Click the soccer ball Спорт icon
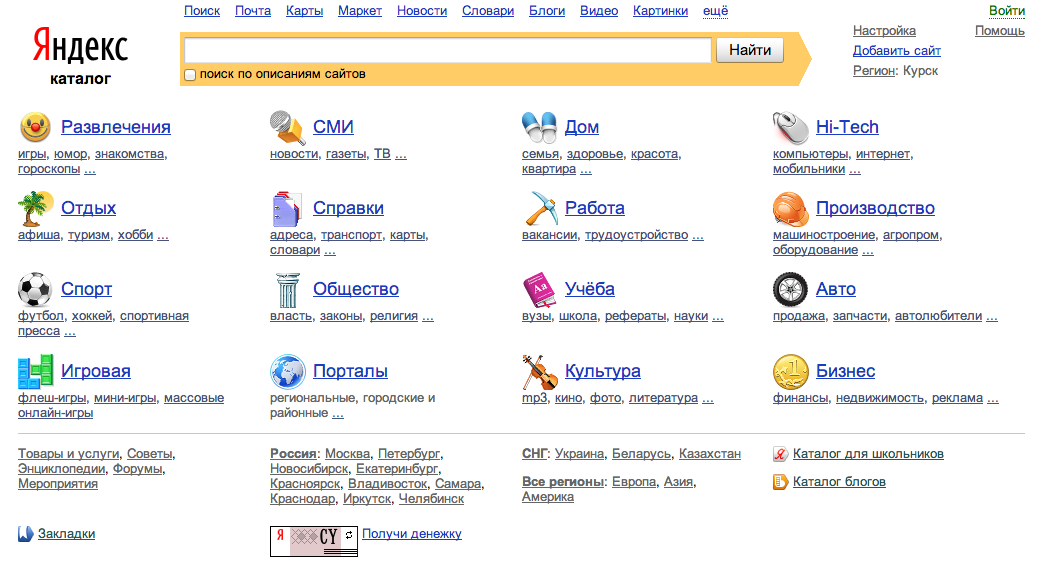 (x=35, y=289)
